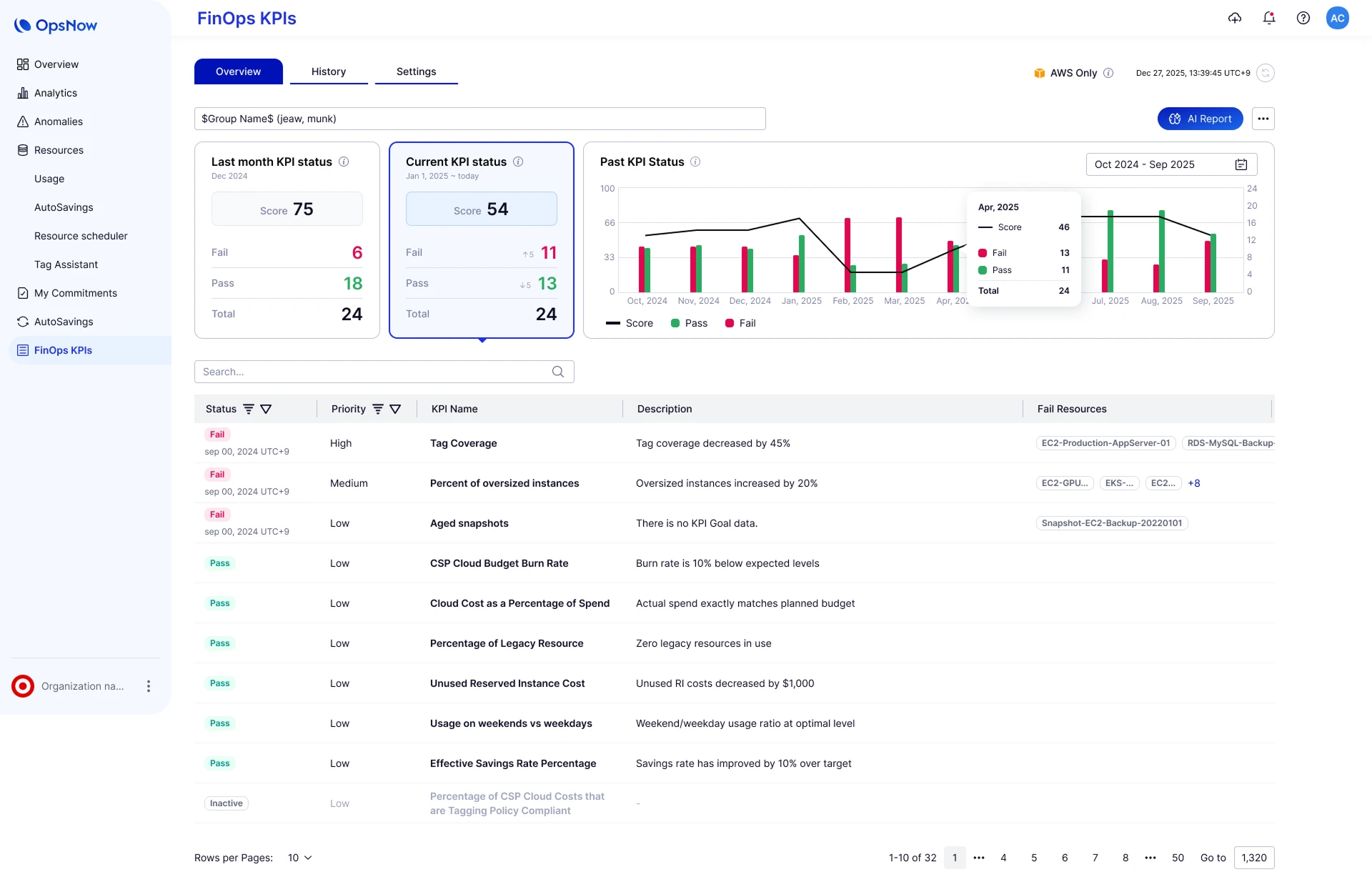Open the help question mark icon
This screenshot has width=1372, height=892.
[1303, 19]
